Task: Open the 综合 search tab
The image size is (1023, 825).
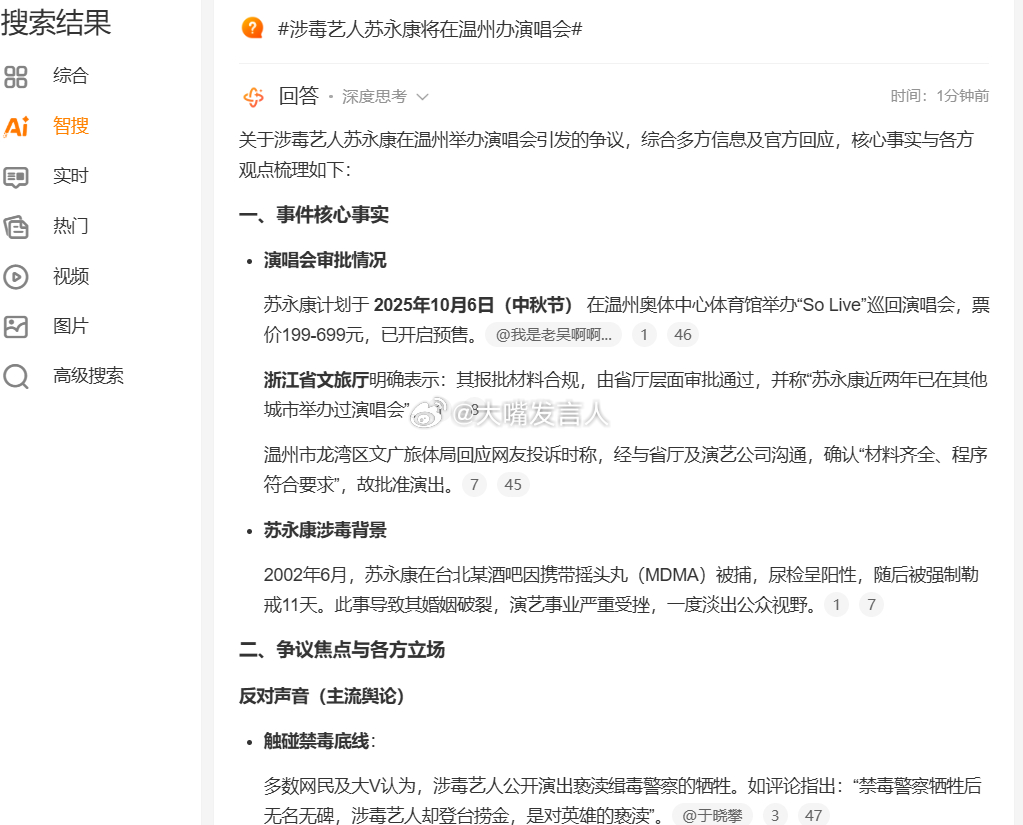Action: pos(70,76)
